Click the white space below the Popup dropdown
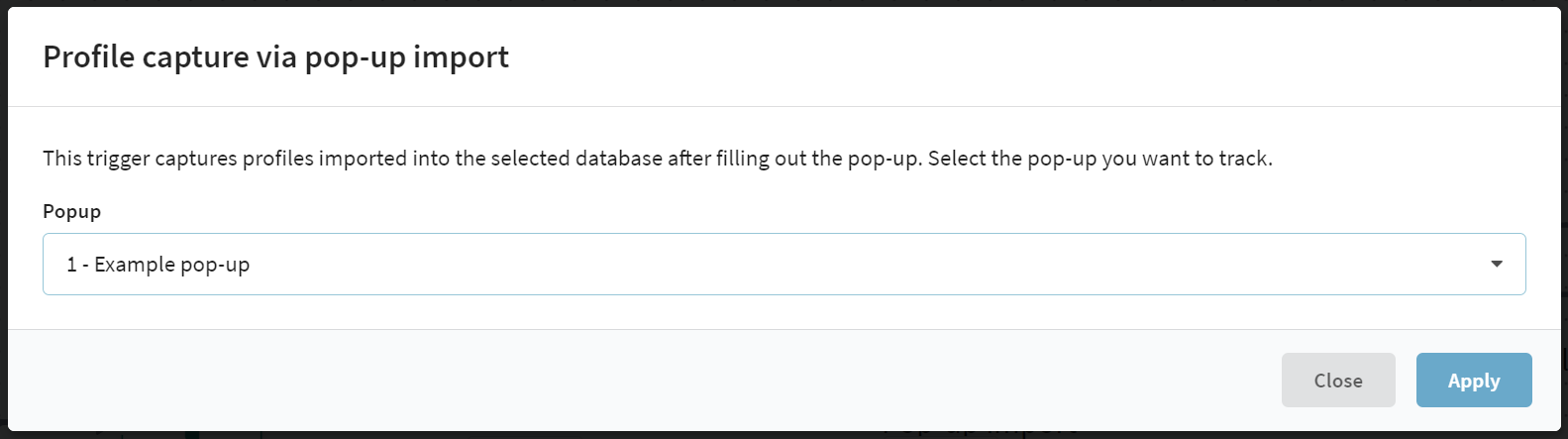 coord(784,312)
